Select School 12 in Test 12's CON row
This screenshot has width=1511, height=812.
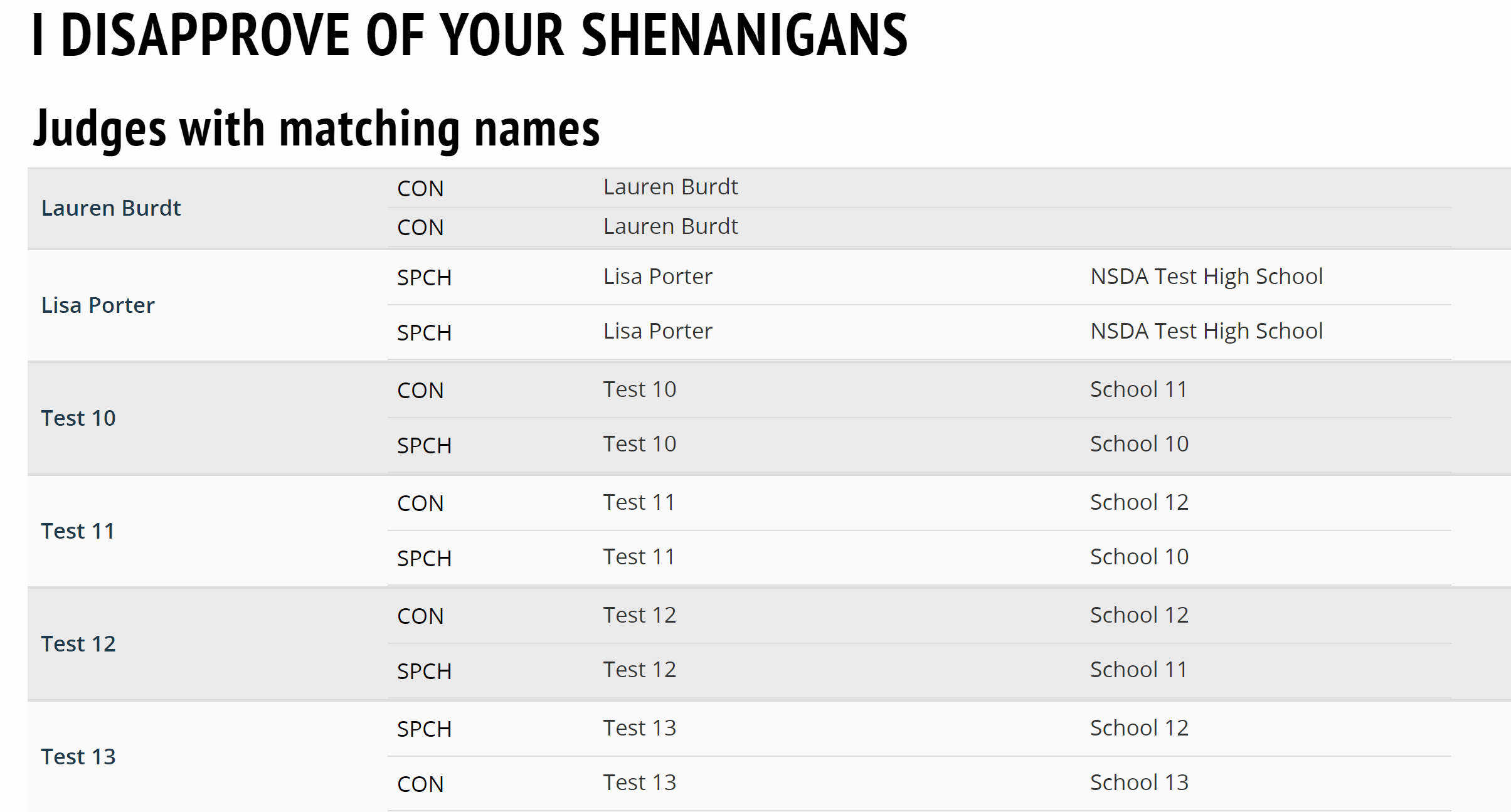(x=1139, y=615)
